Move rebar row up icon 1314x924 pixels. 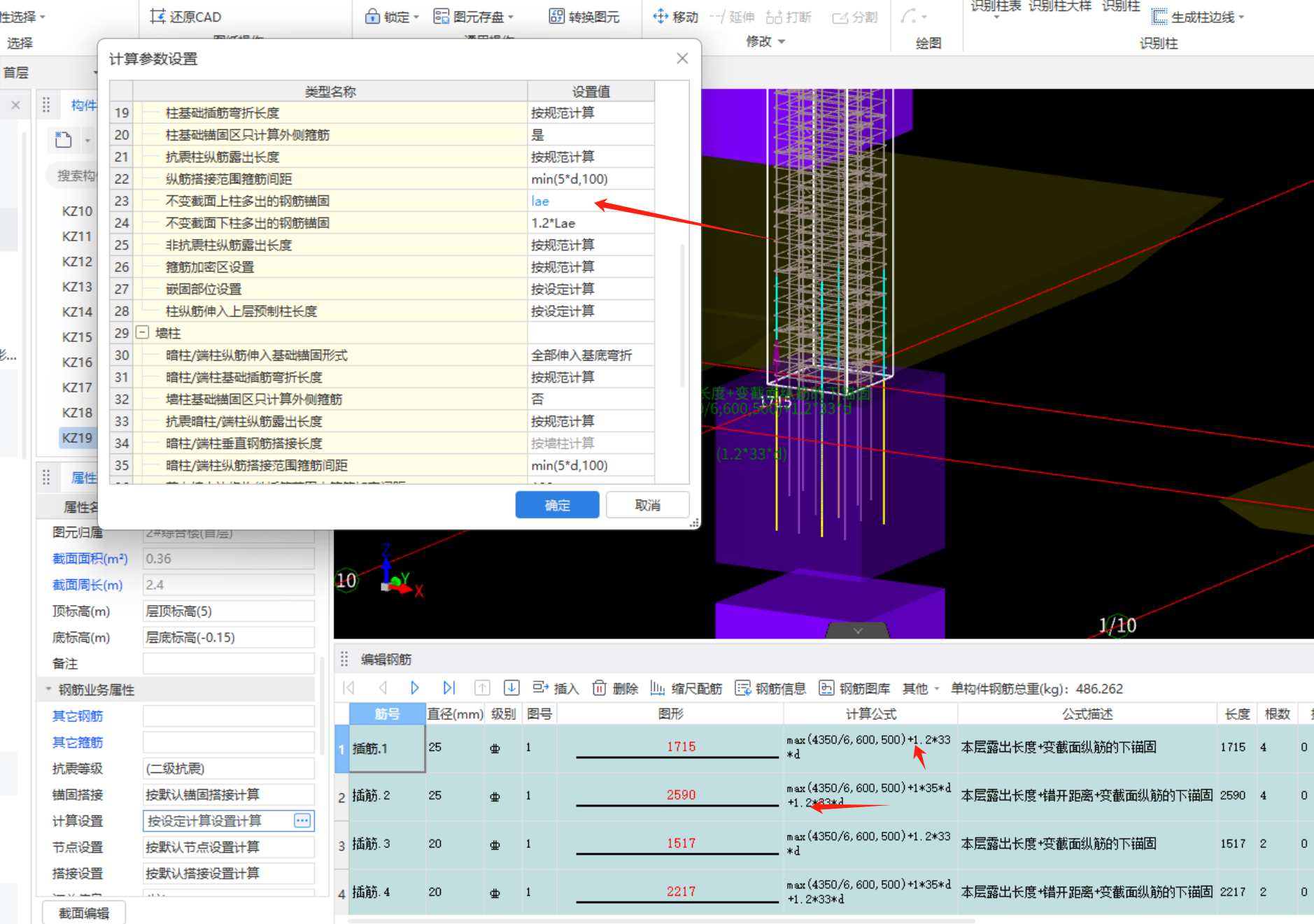(x=482, y=688)
